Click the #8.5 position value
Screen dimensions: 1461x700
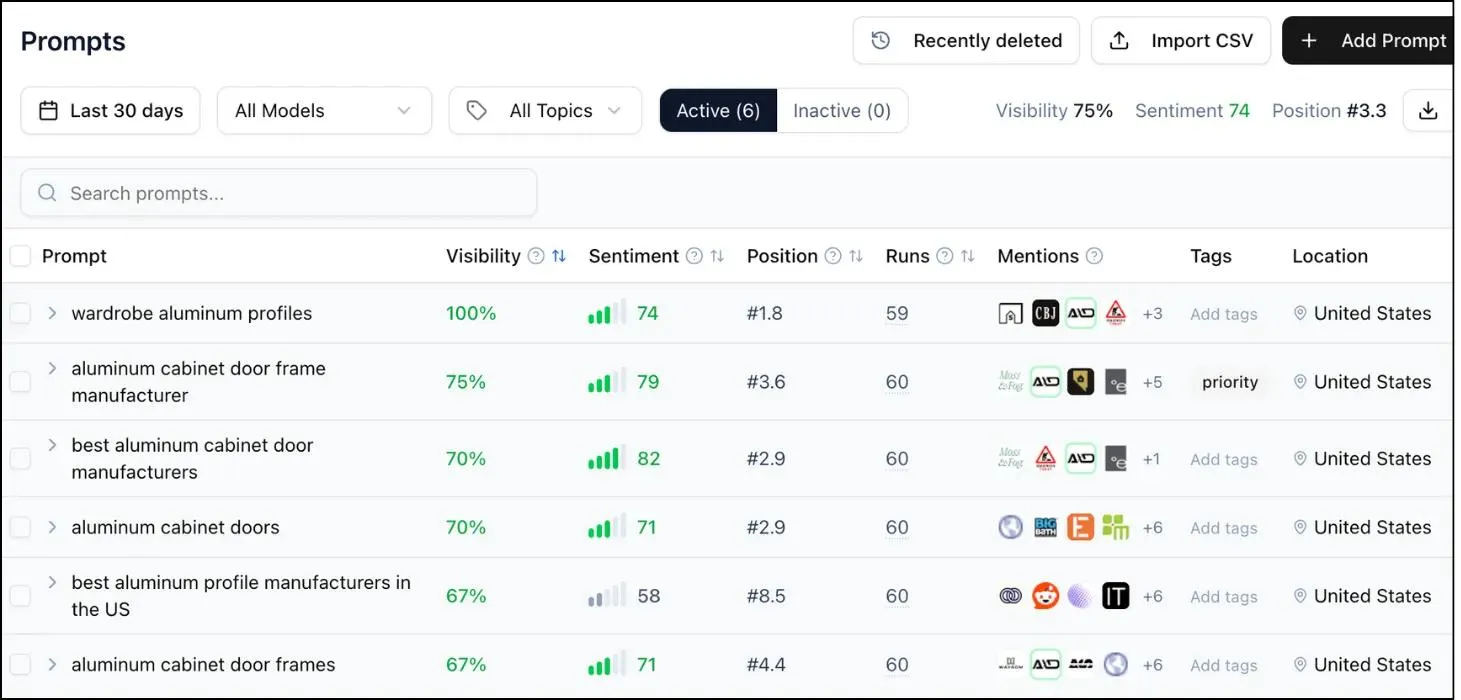766,596
